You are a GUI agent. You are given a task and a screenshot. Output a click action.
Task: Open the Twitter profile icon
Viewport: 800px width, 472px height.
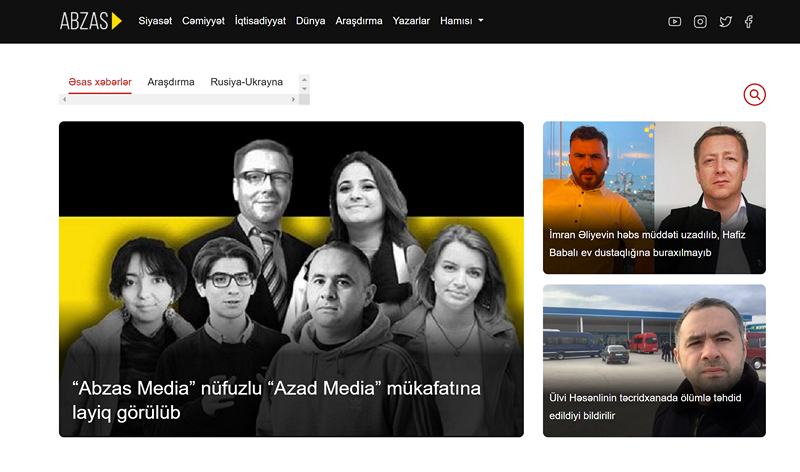click(725, 21)
